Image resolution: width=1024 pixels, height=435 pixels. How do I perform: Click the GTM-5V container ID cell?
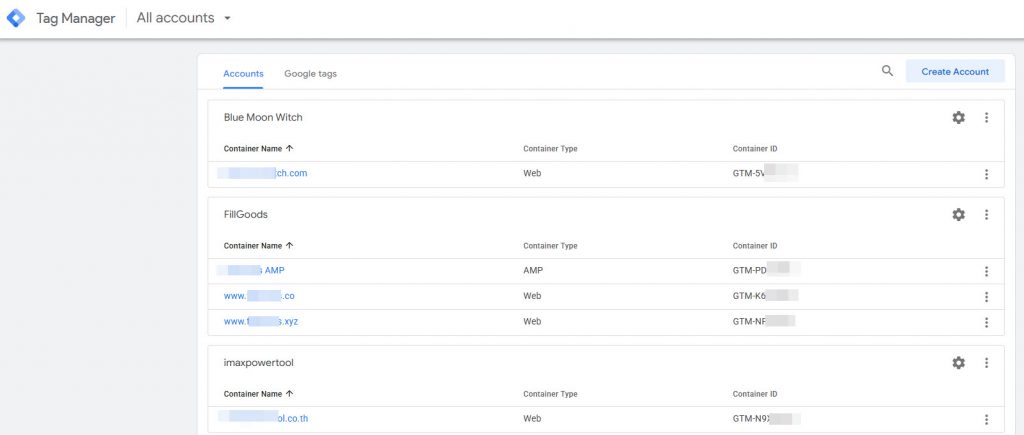pyautogui.click(x=765, y=173)
